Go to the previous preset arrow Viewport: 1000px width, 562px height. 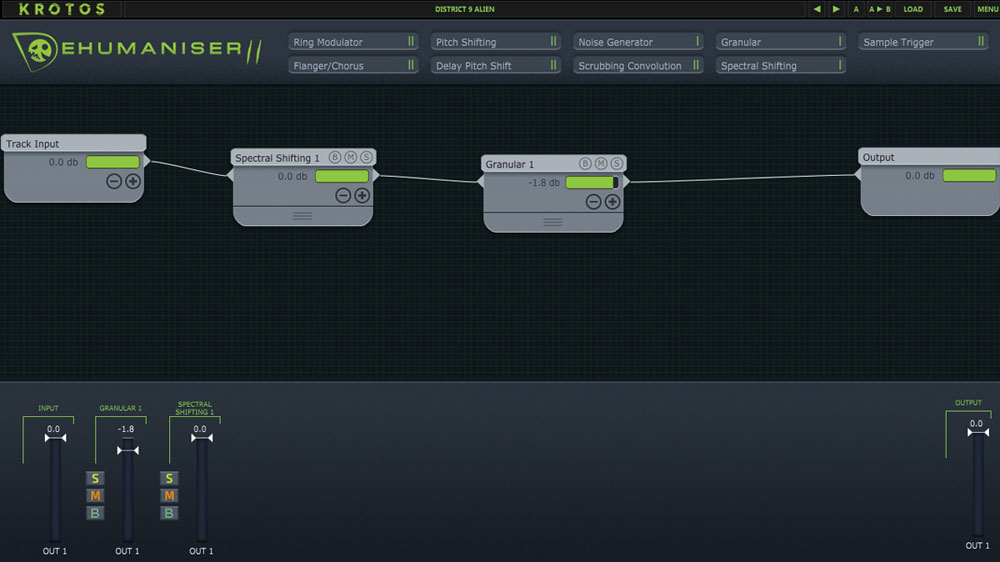pos(817,9)
